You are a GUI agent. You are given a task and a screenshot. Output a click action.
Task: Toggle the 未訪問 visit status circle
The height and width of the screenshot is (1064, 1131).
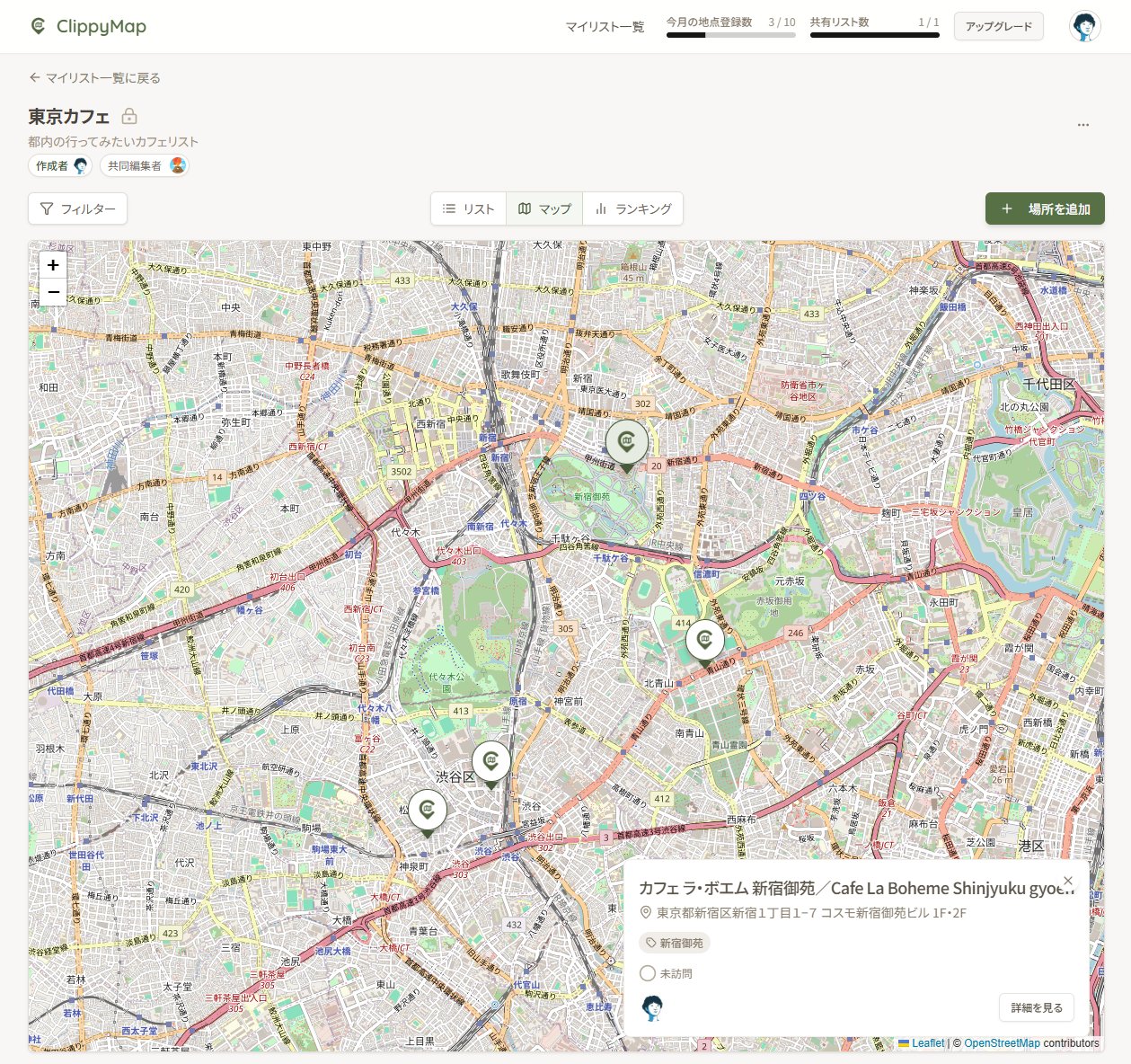pos(648,973)
